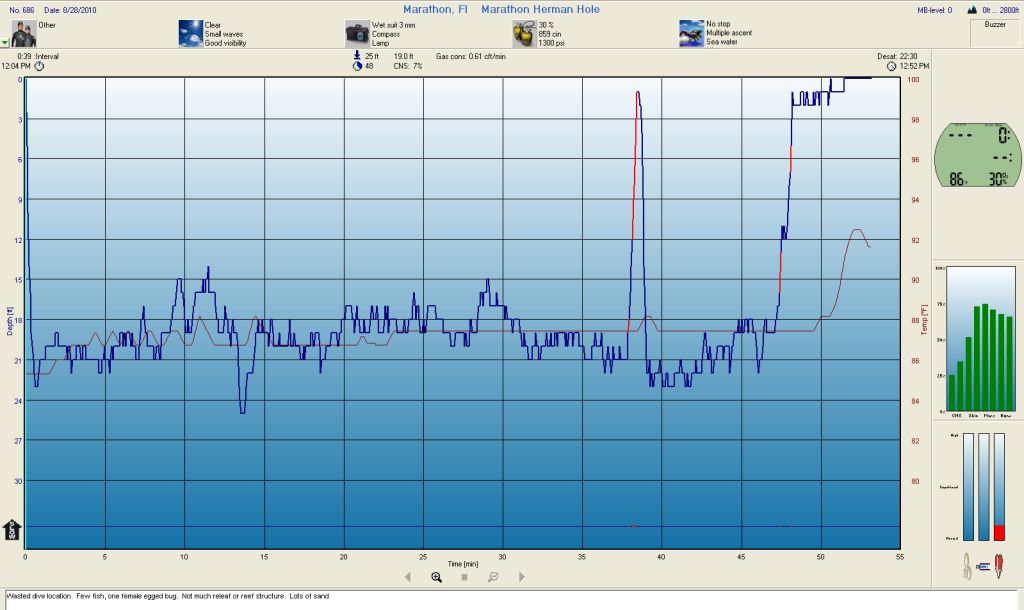Zoom in on the dive profile graph

click(x=436, y=577)
